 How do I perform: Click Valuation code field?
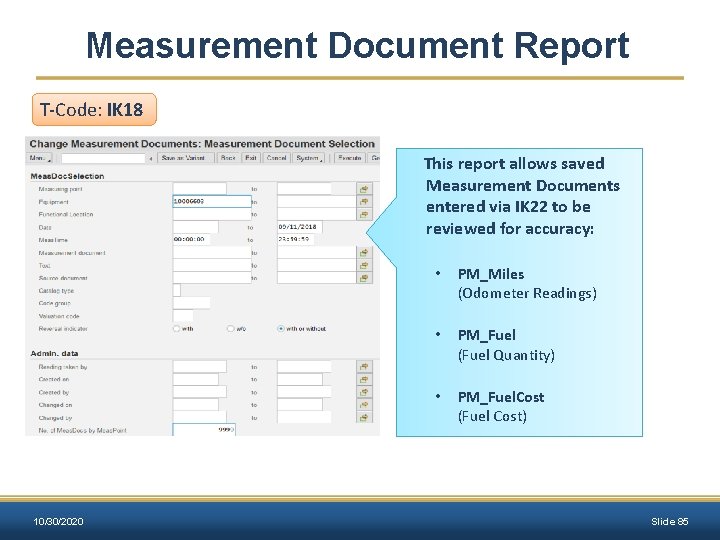(x=183, y=316)
